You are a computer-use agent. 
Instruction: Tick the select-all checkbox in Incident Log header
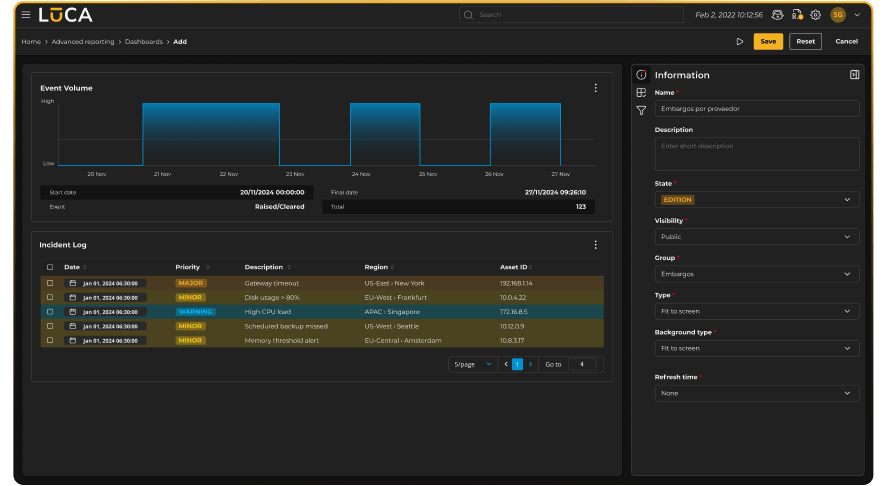coord(50,267)
